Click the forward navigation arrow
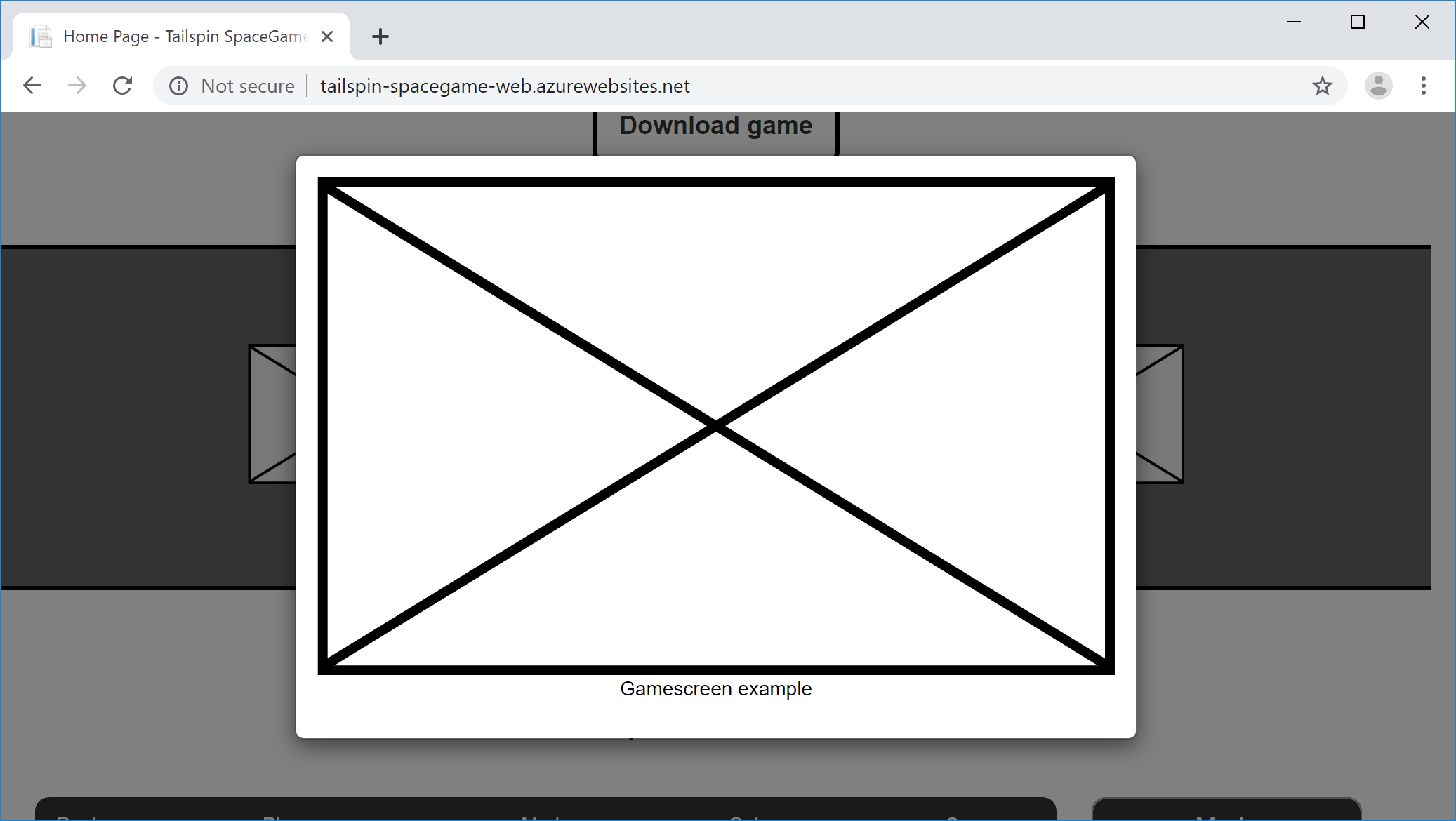1456x821 pixels. tap(76, 86)
